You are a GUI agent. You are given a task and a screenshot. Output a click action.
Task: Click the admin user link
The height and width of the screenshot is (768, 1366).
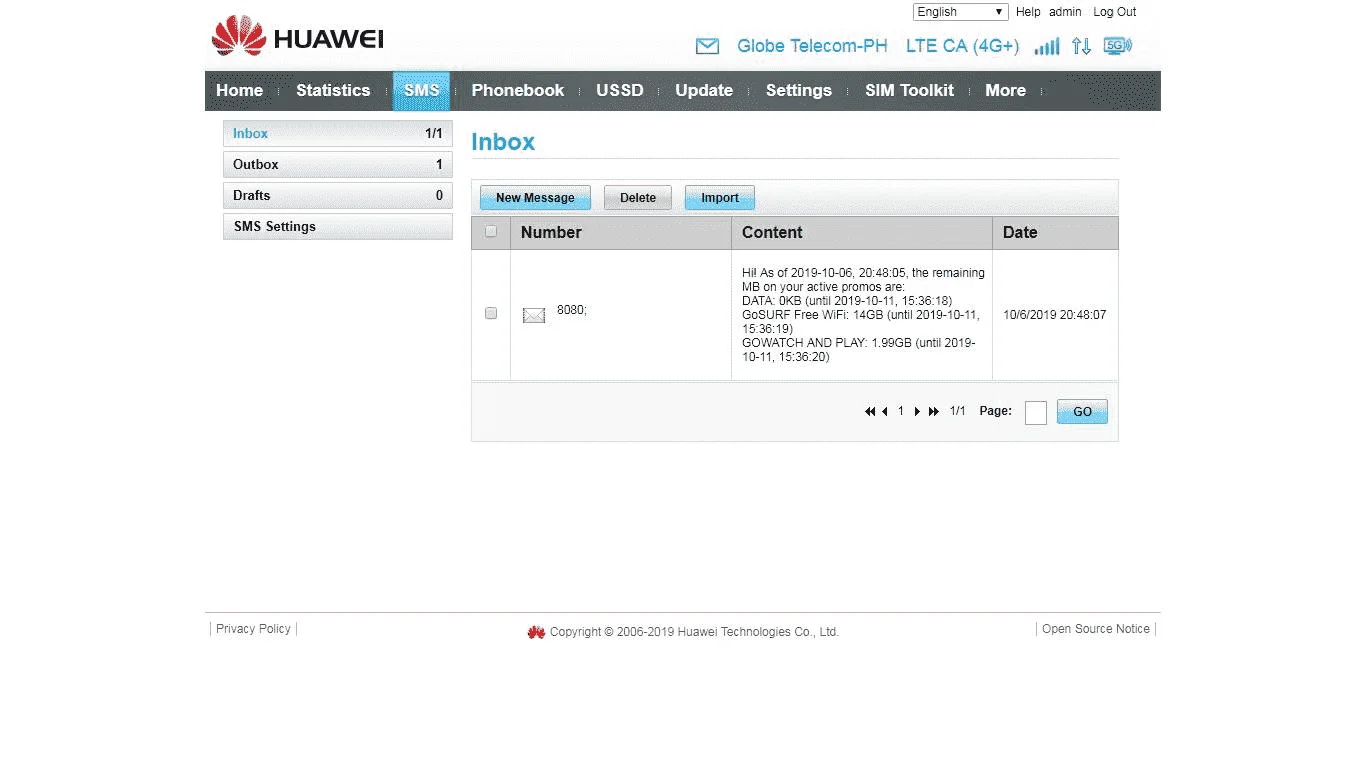1065,12
